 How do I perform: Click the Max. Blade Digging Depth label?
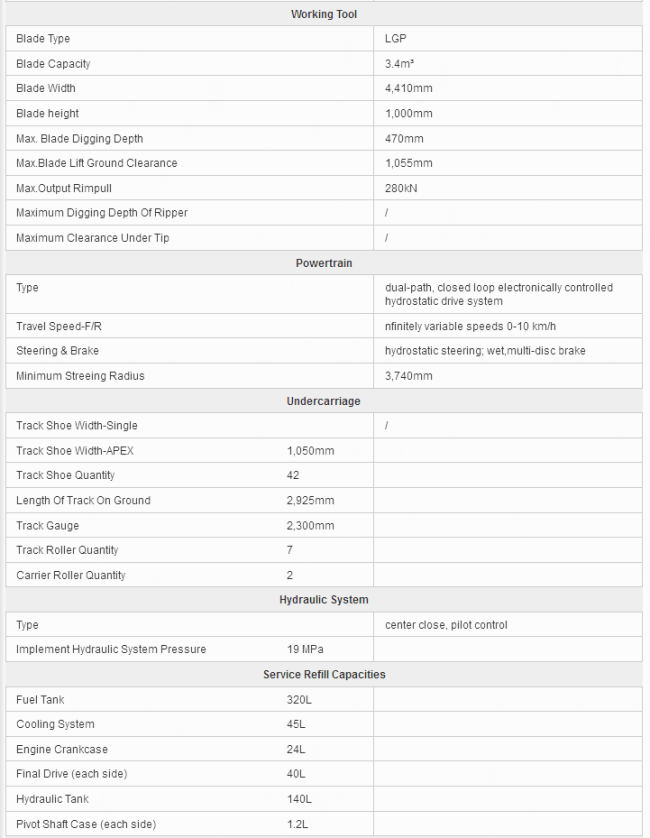[x=80, y=139]
